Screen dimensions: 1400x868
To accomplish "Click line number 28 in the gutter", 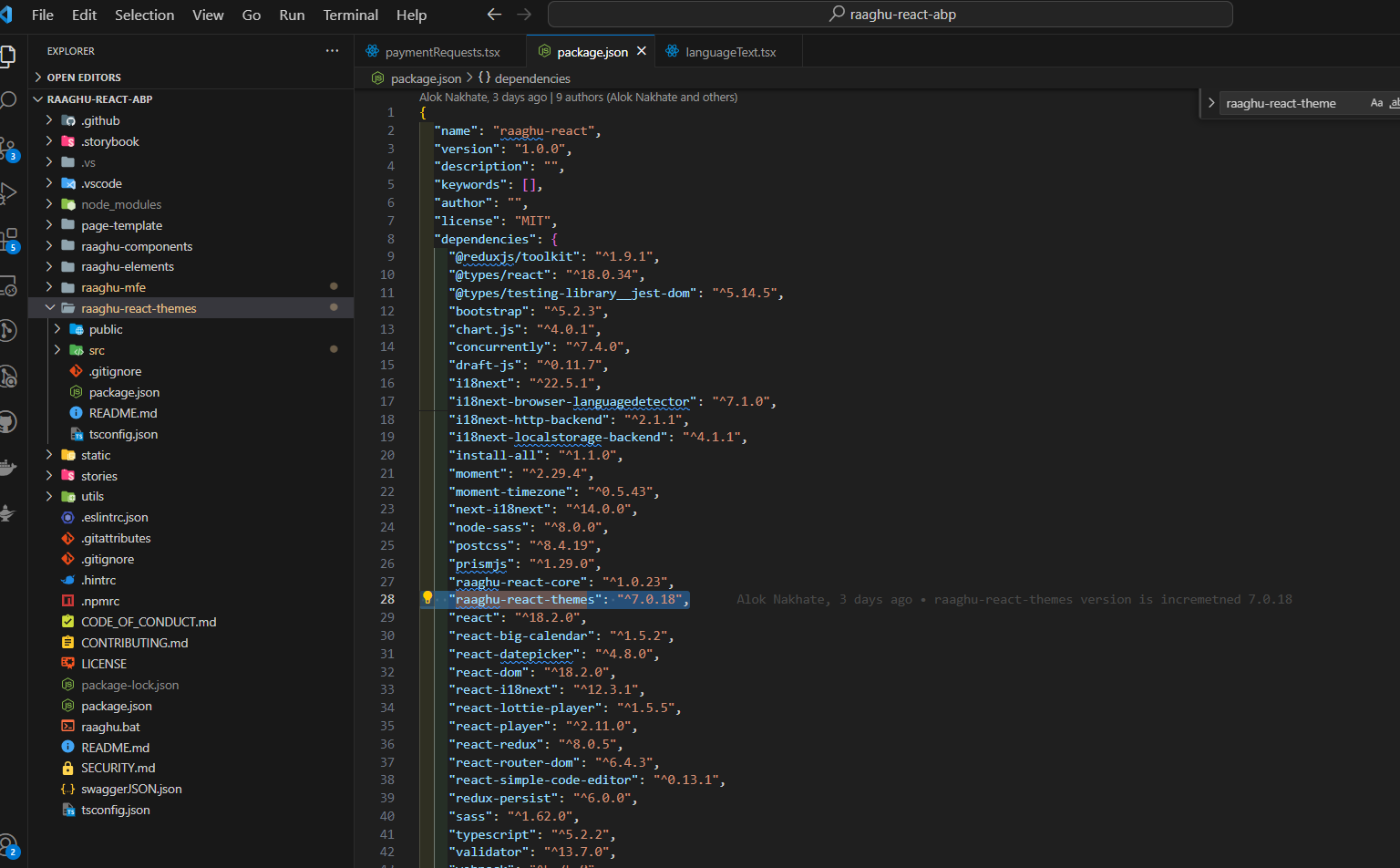I will pyautogui.click(x=387, y=599).
